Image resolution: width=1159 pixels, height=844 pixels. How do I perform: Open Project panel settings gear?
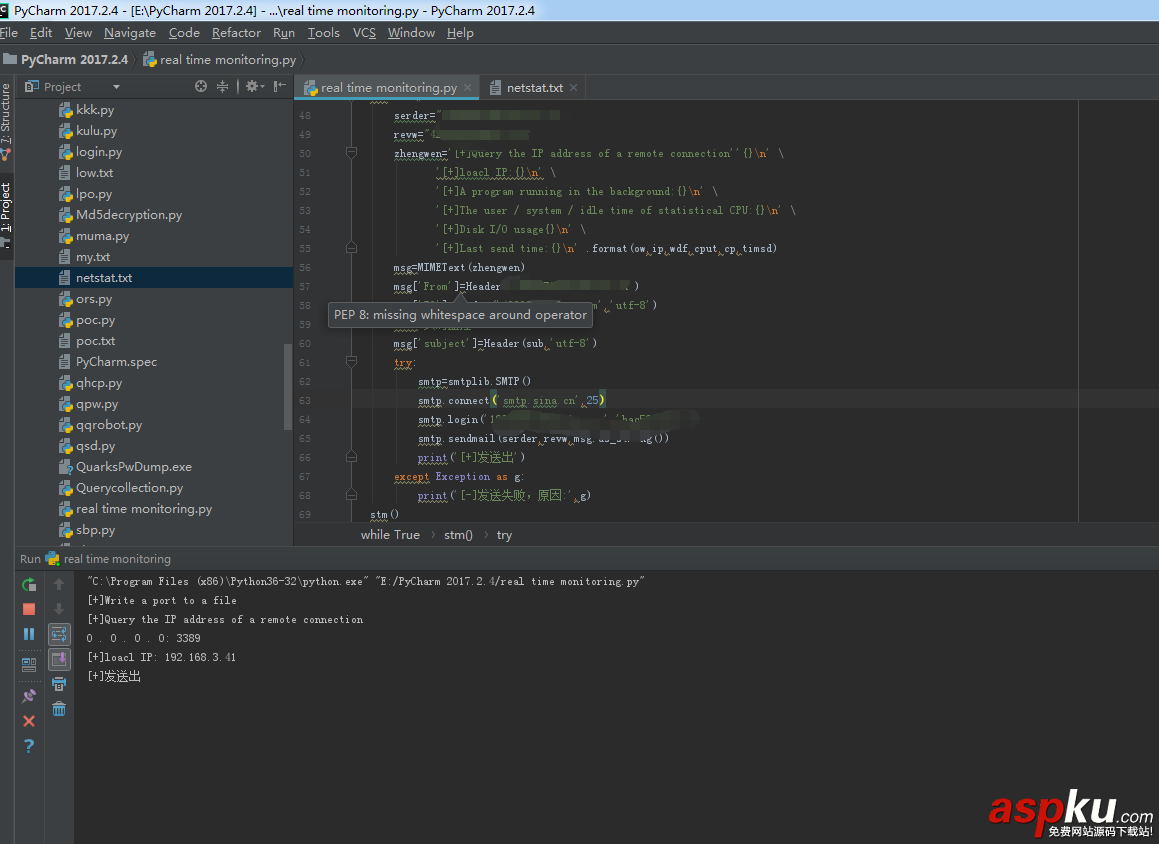point(254,86)
